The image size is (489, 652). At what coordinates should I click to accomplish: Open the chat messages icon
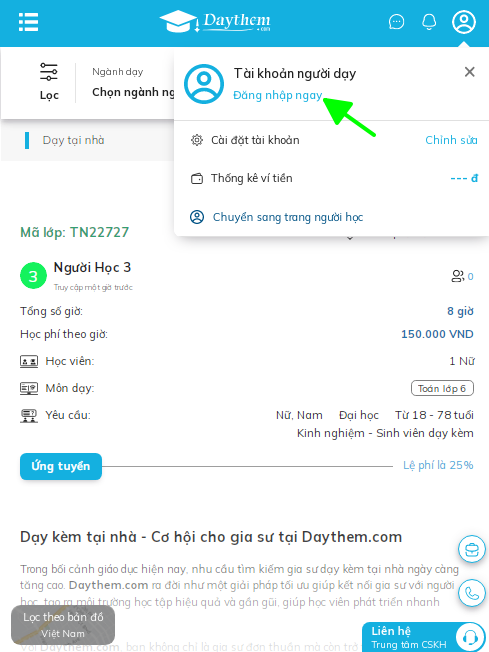click(x=396, y=22)
